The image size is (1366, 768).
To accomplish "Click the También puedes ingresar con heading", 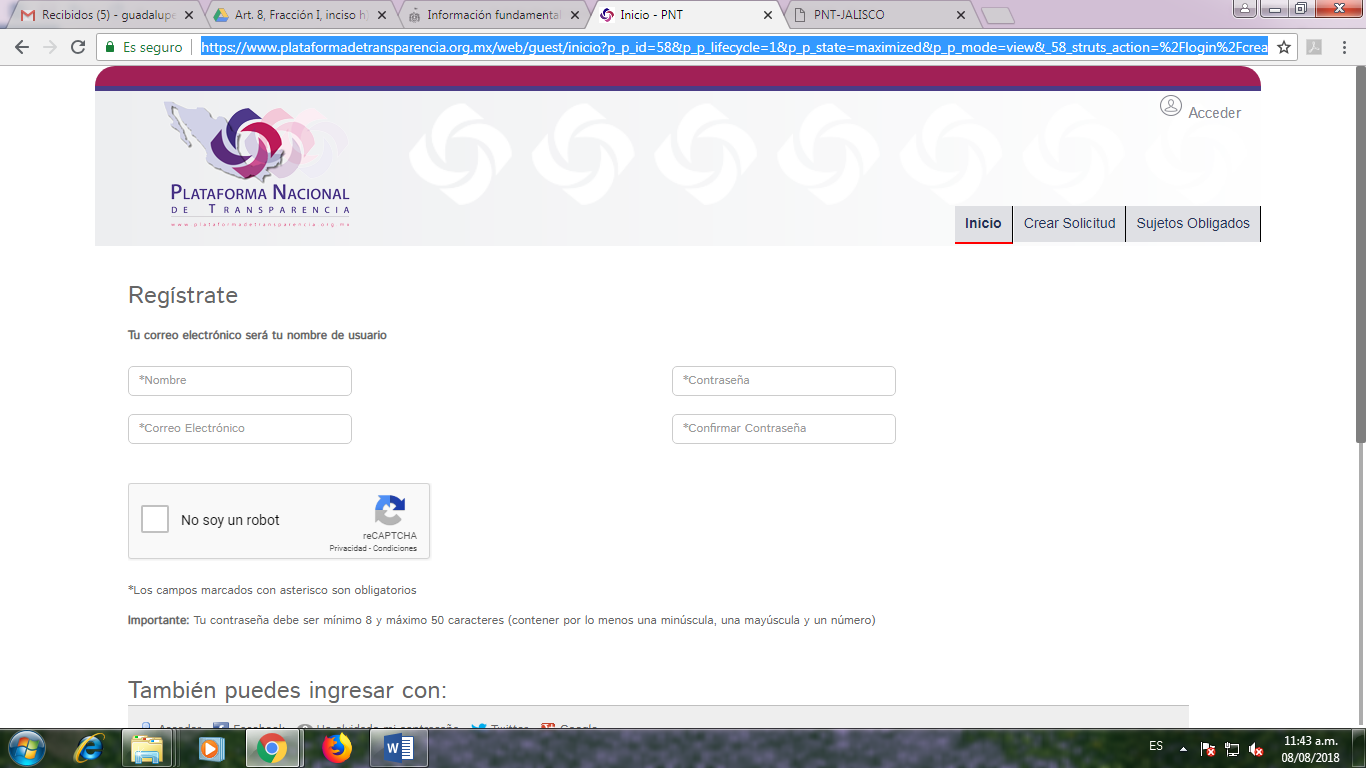I will (x=287, y=691).
